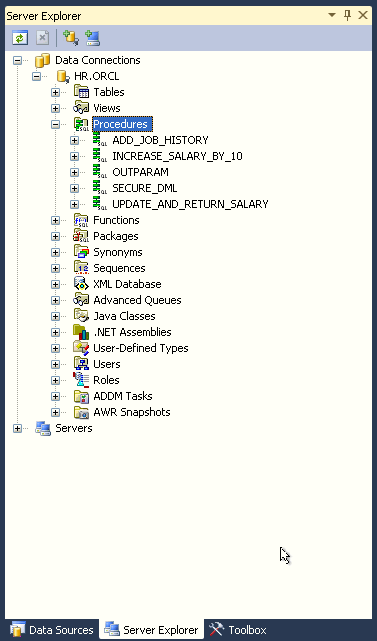The height and width of the screenshot is (641, 377).
Task: Expand the INCREASE_SALARY_BY_10 procedure
Action: point(74,156)
